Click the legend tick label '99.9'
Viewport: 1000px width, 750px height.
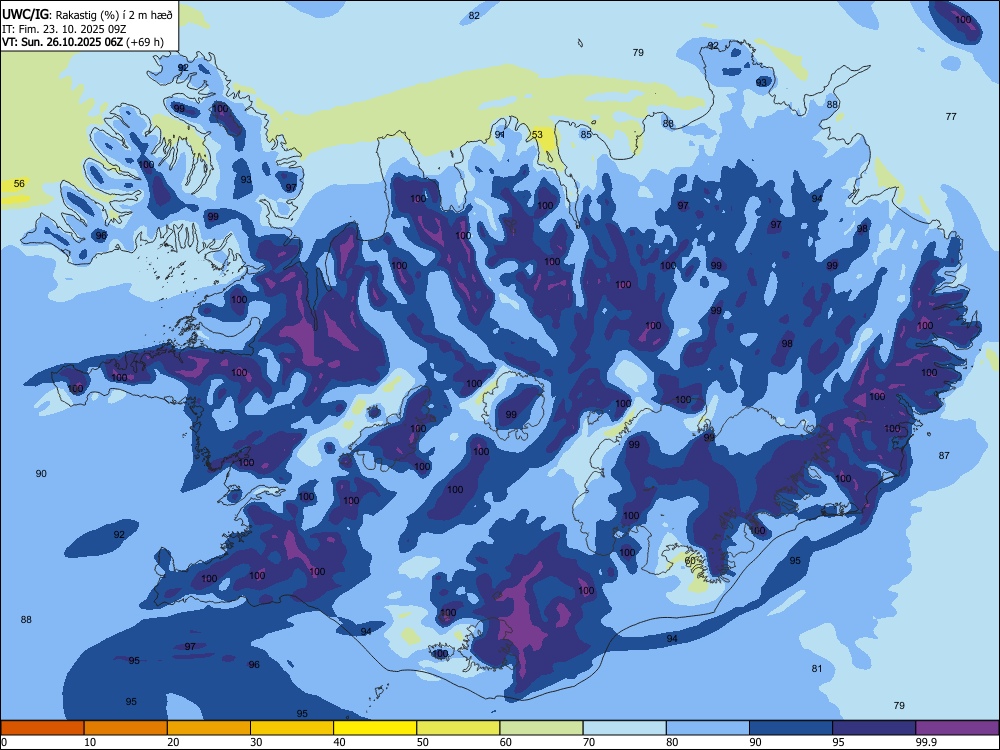[x=925, y=742]
